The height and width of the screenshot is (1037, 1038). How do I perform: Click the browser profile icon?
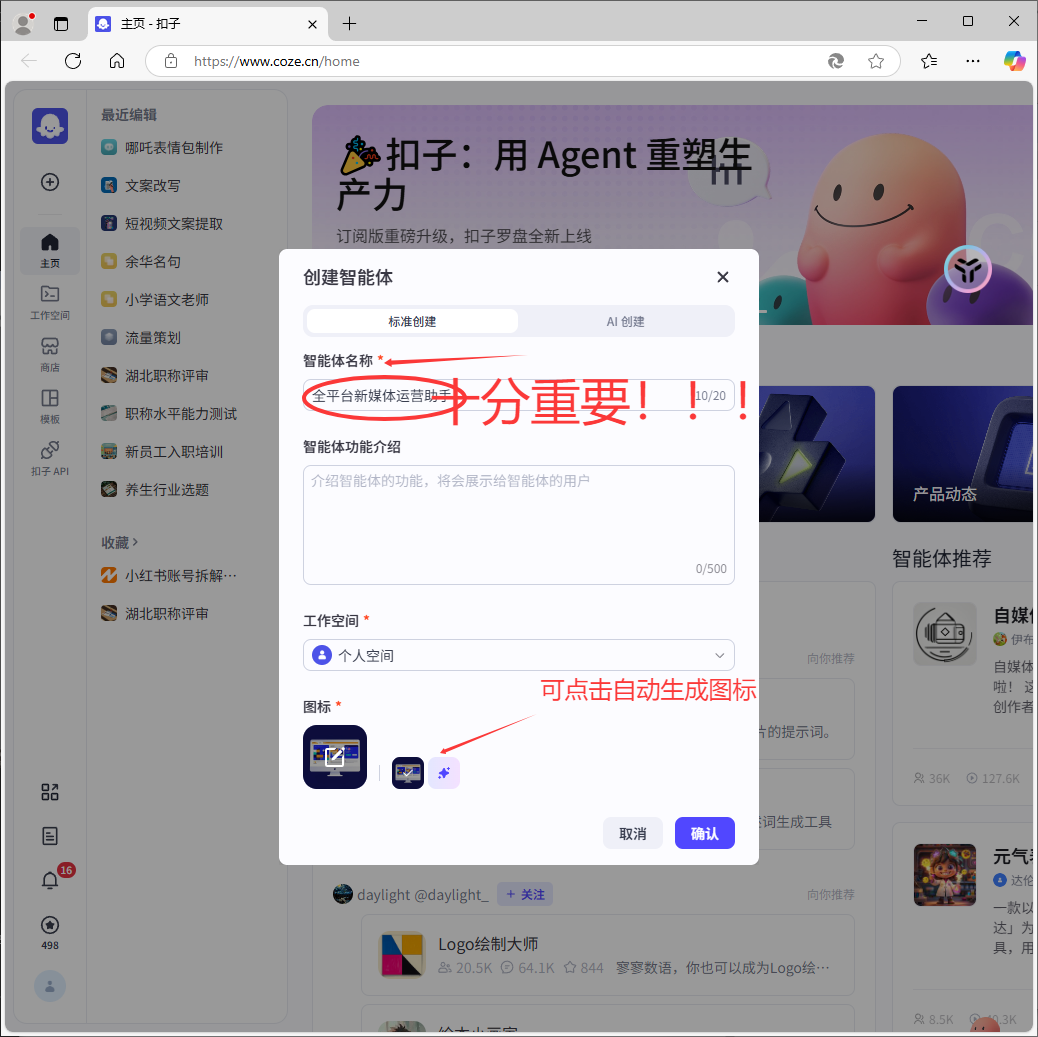coord(24,24)
